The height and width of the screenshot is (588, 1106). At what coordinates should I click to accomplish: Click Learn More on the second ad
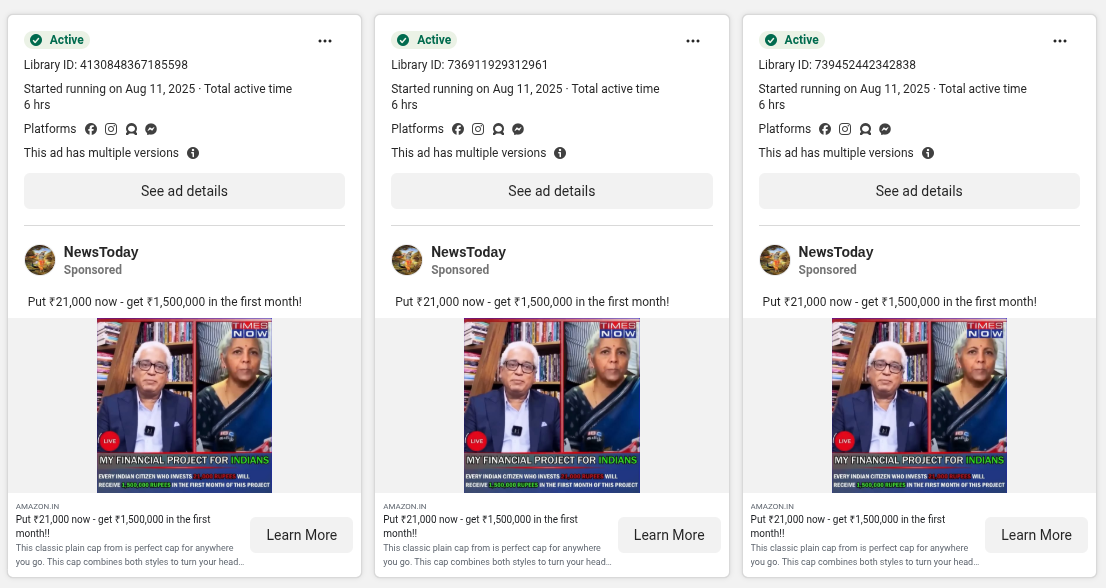tap(669, 535)
